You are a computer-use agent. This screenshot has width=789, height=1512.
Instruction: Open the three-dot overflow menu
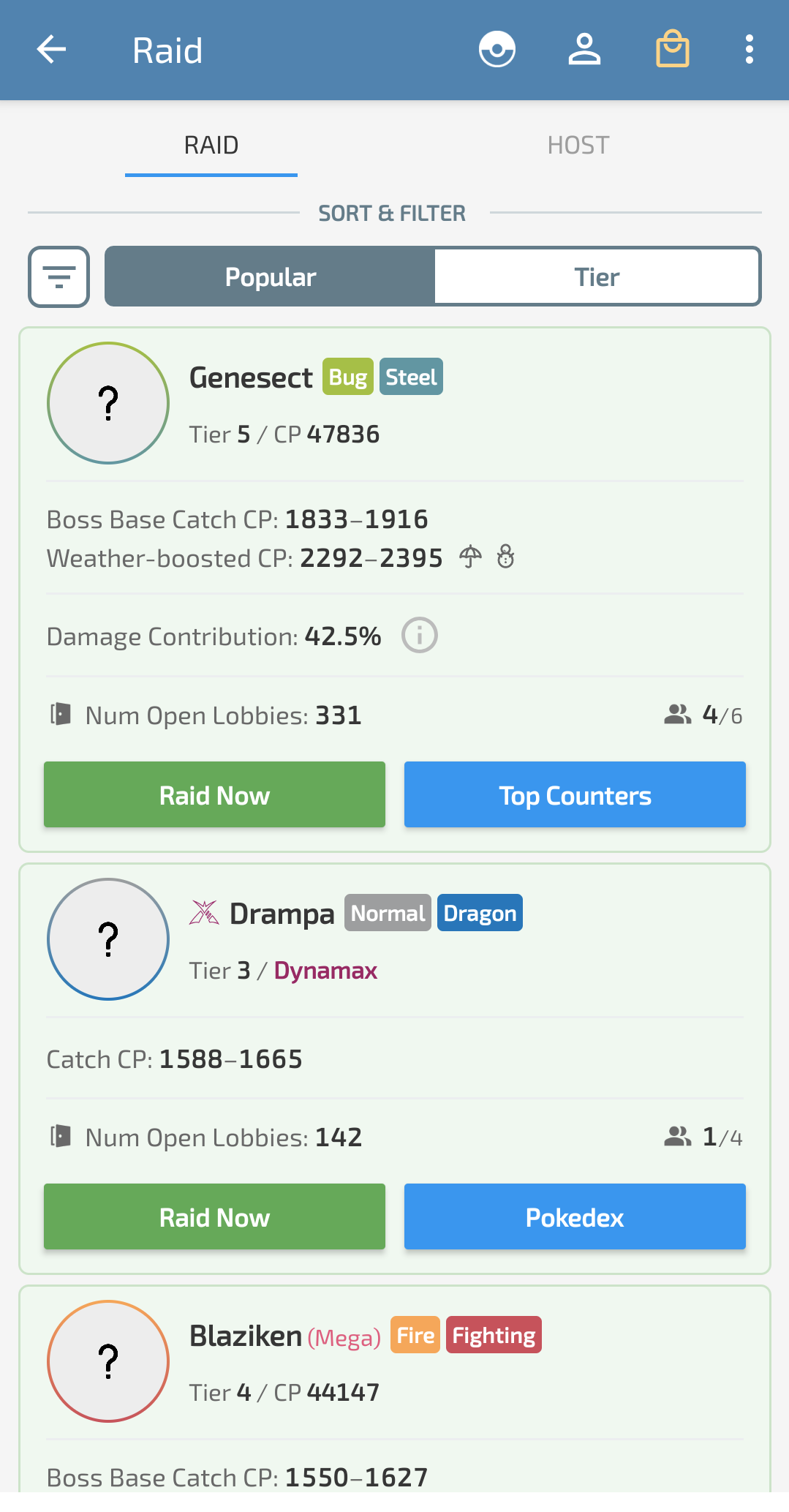tap(749, 50)
